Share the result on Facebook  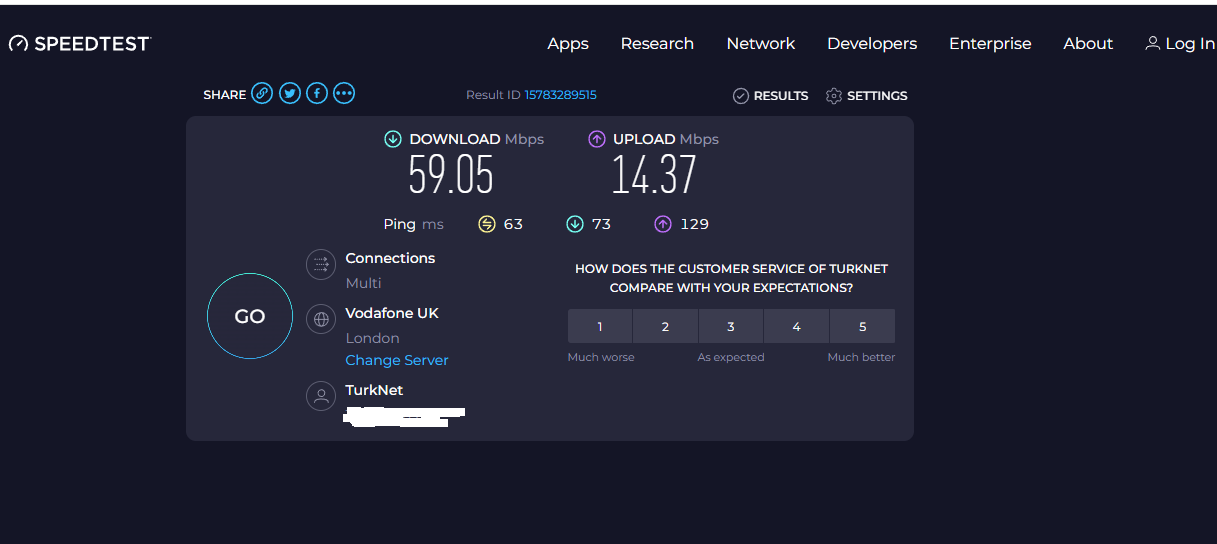coord(317,94)
